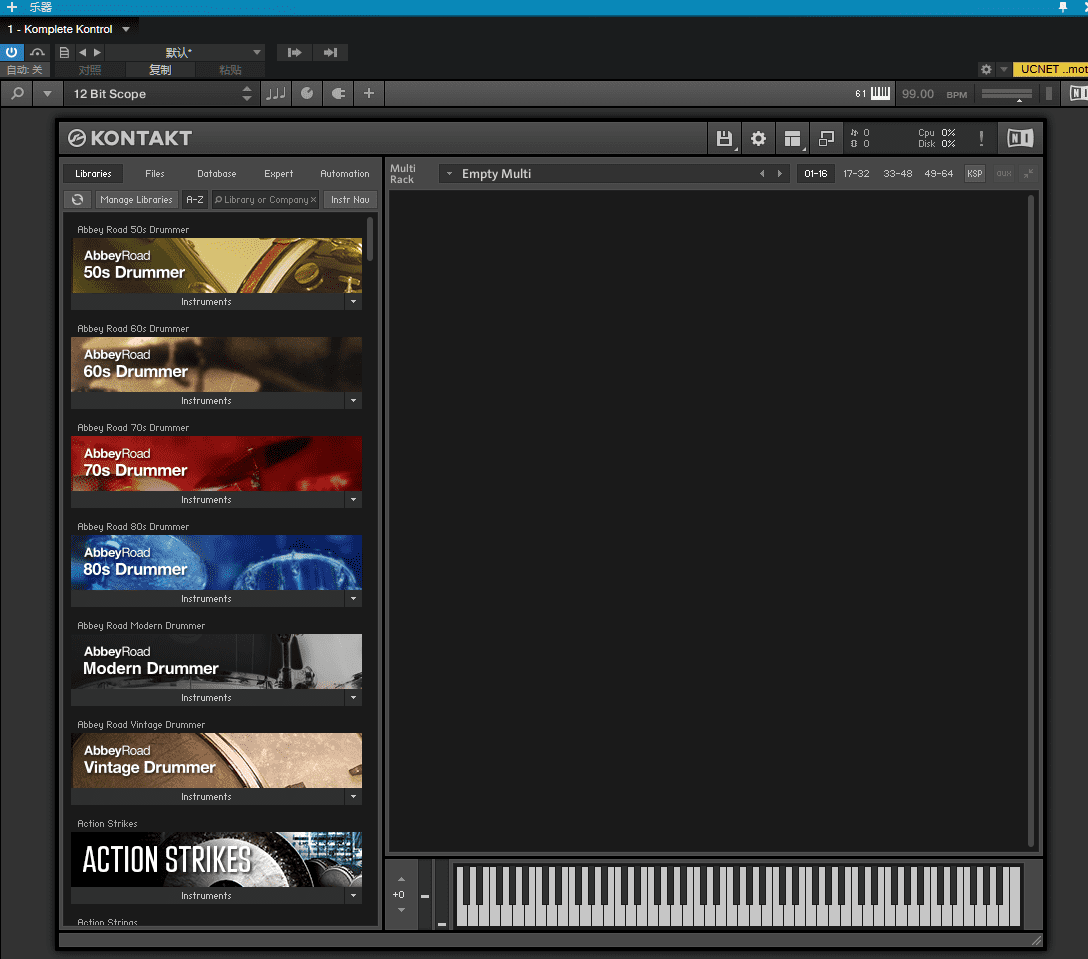Switch to the Expert tab
Screen dimensions: 1088x959
pos(278,173)
